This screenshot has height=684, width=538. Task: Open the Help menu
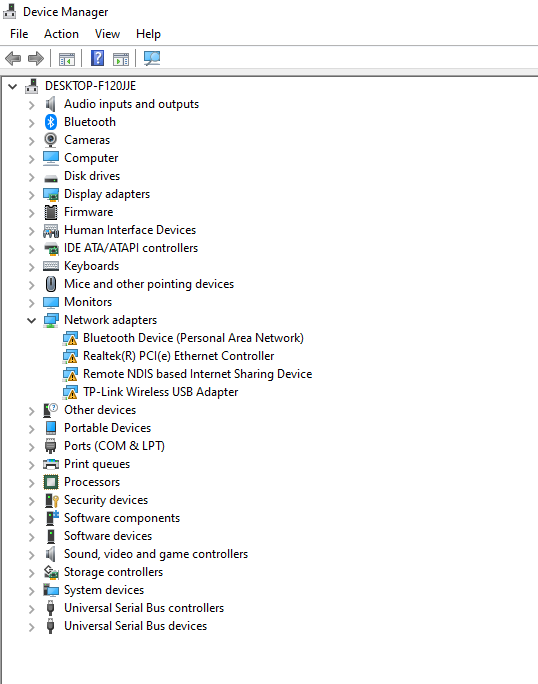tap(148, 34)
